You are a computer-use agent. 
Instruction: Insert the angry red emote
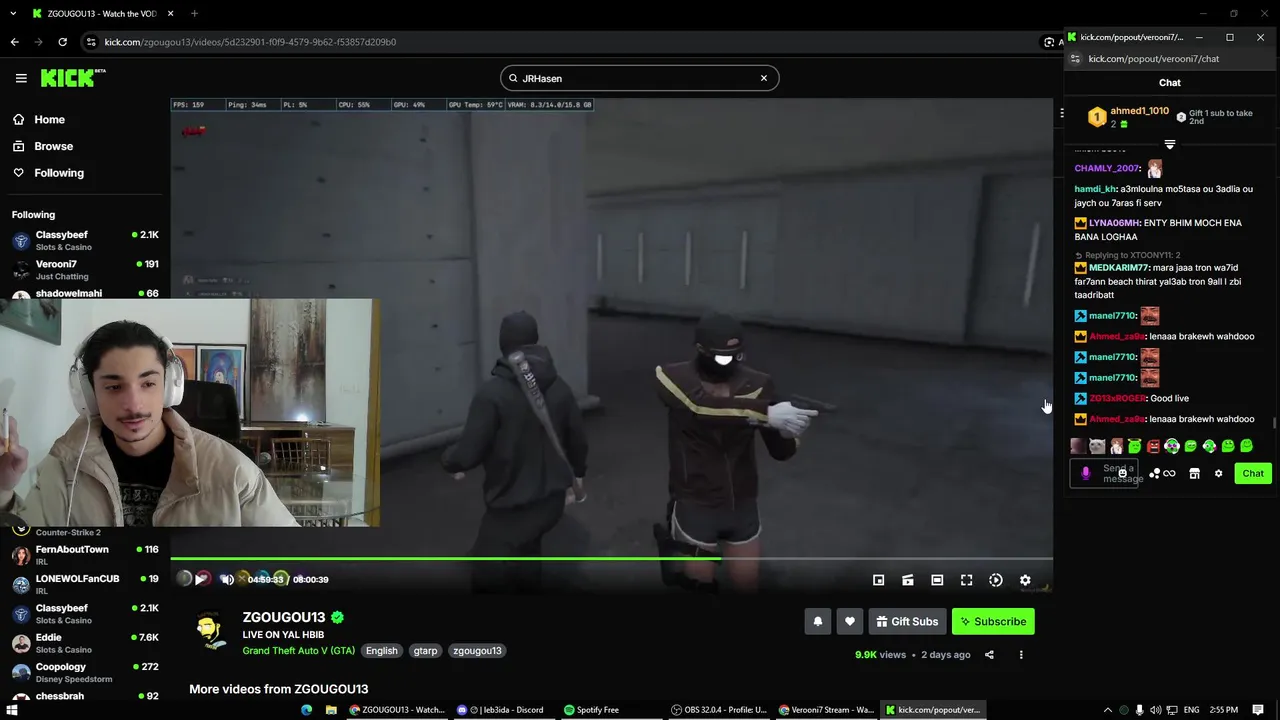[x=1153, y=446]
